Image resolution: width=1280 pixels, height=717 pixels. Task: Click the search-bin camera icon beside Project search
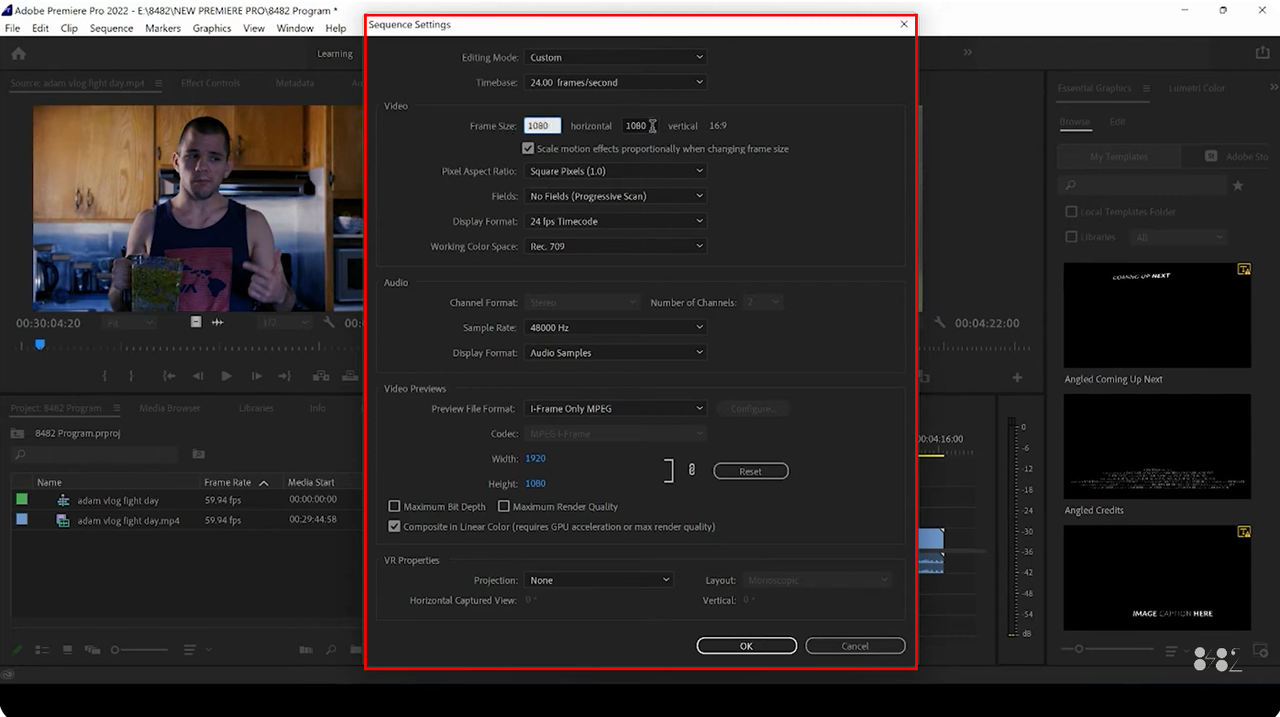(198, 454)
